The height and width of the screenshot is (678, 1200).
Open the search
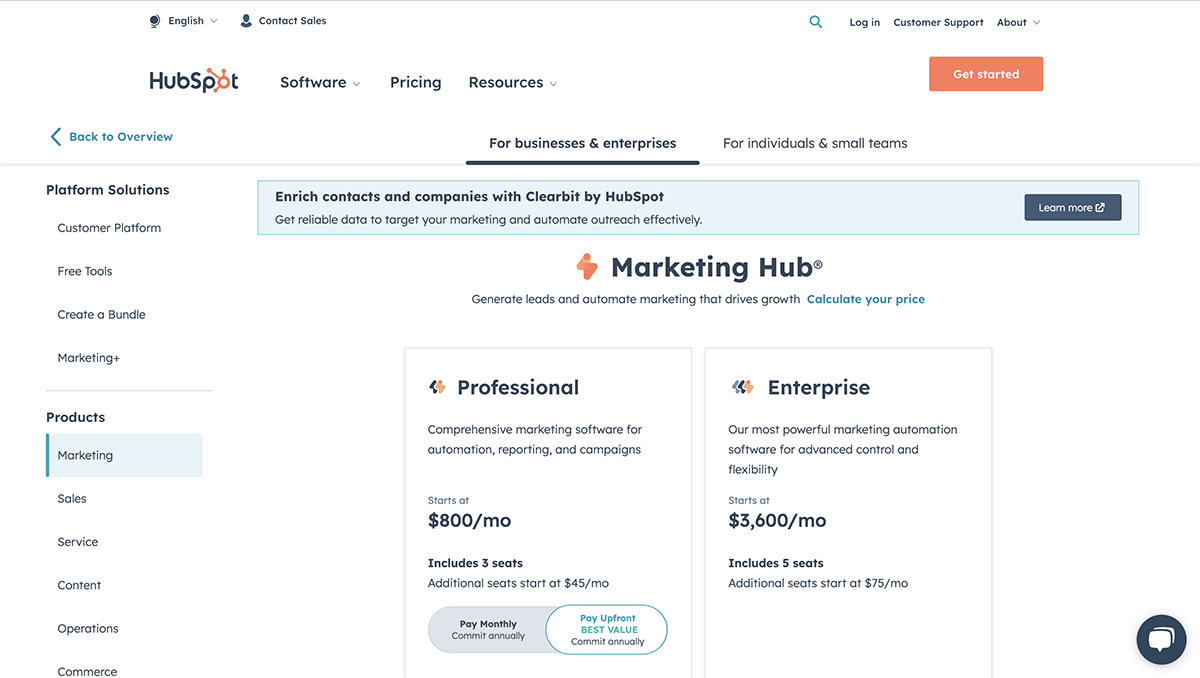tap(815, 20)
